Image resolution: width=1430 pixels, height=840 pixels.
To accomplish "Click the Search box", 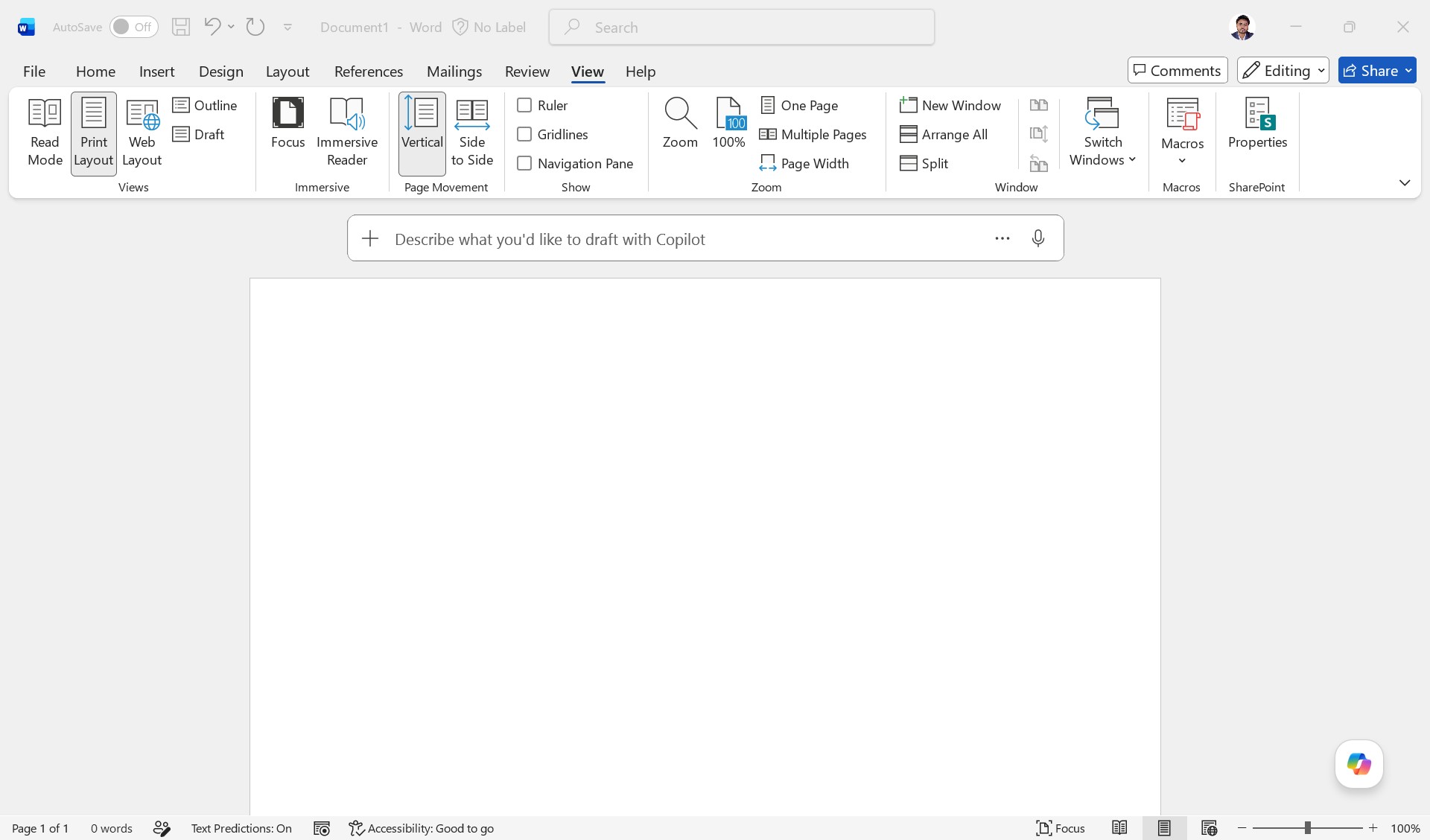I will pos(742,27).
